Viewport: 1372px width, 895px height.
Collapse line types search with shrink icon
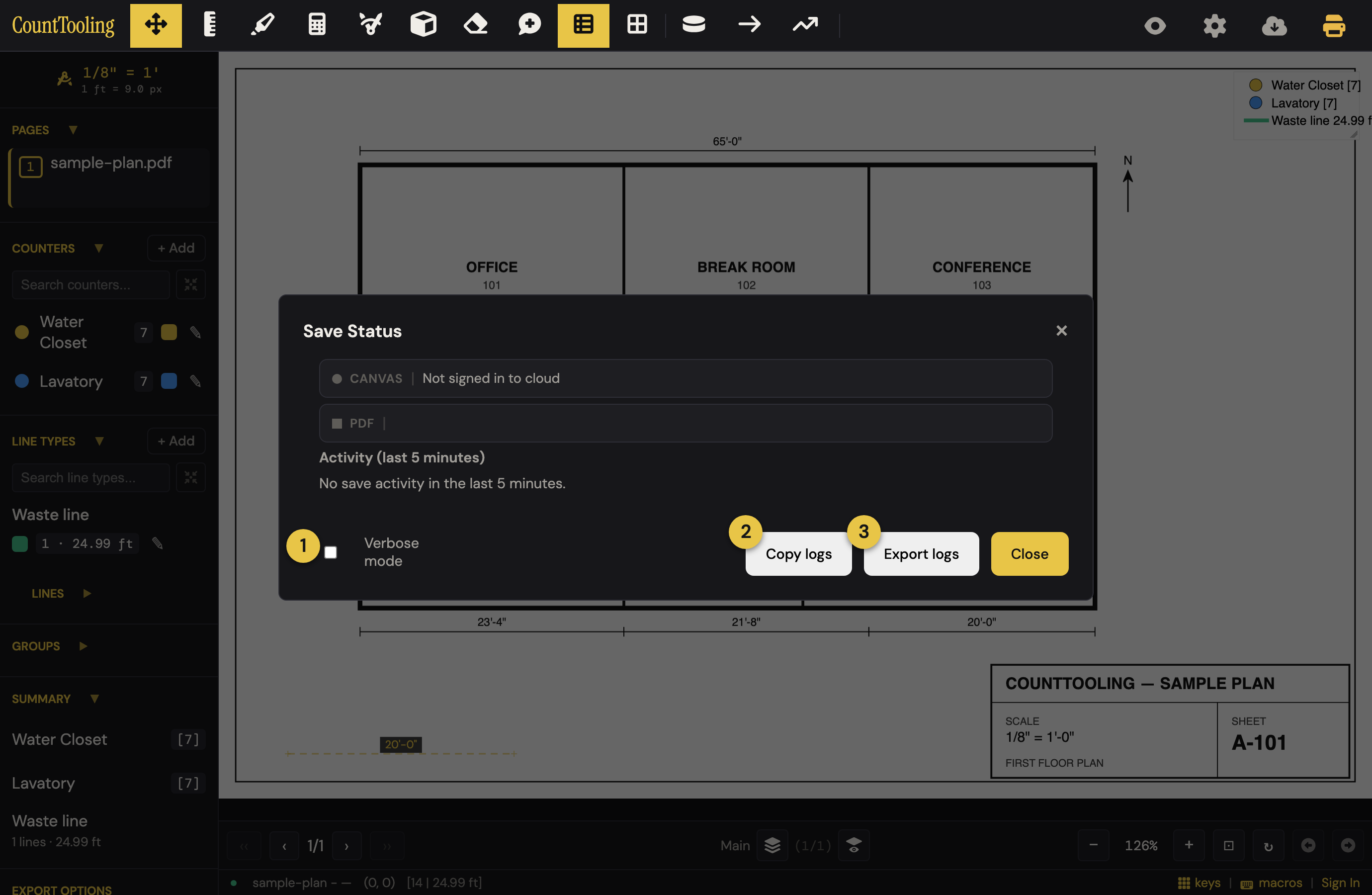(191, 477)
